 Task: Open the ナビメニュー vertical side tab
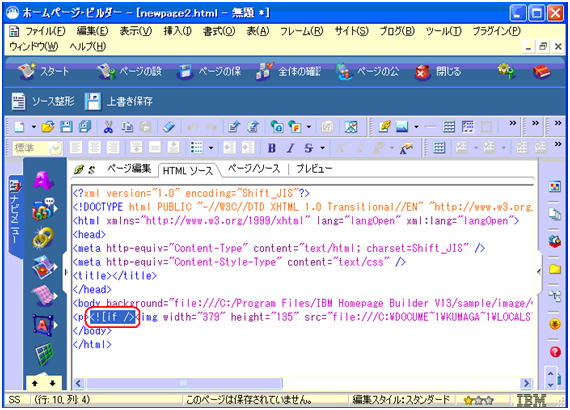(x=15, y=216)
